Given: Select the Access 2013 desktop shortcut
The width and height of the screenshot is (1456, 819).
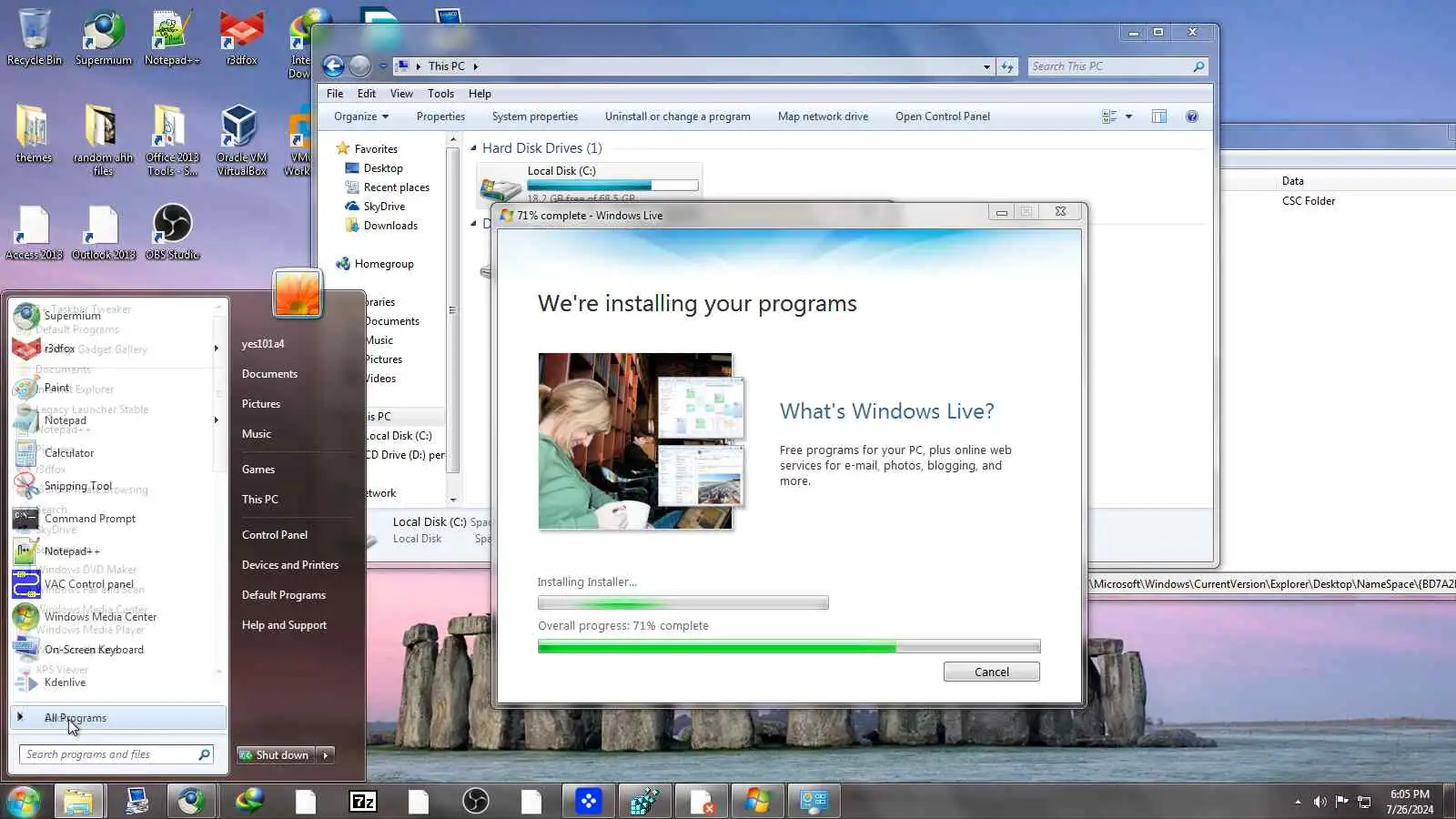Looking at the screenshot, I should [34, 233].
